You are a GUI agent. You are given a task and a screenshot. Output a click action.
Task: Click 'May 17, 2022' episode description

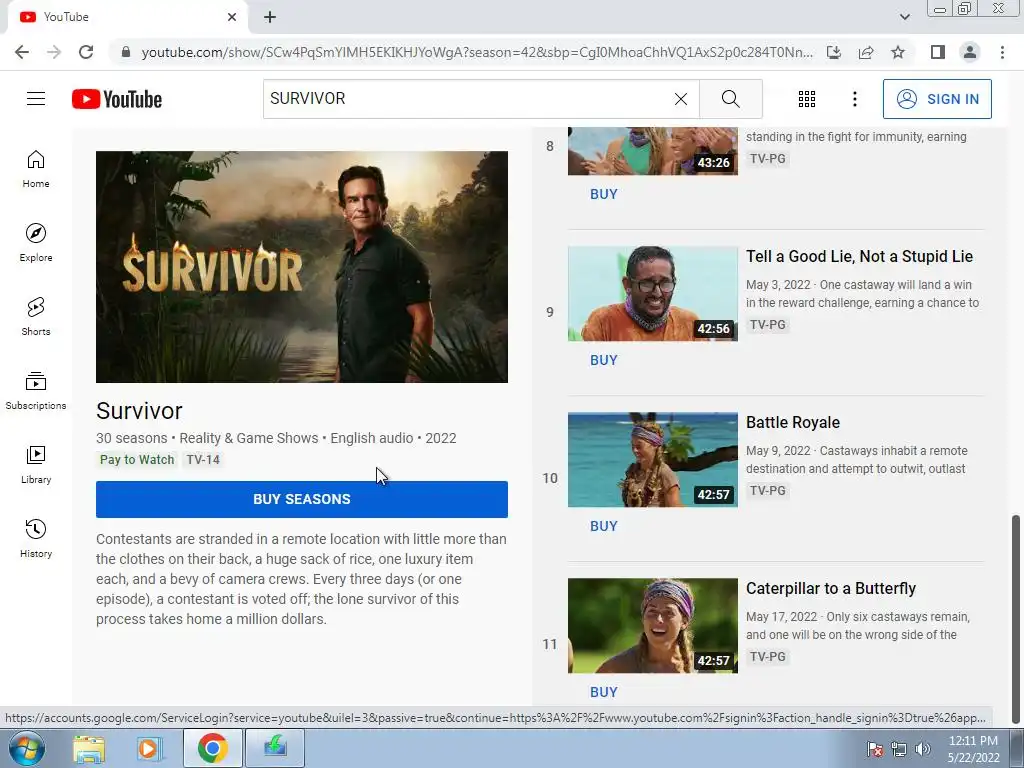(x=857, y=626)
